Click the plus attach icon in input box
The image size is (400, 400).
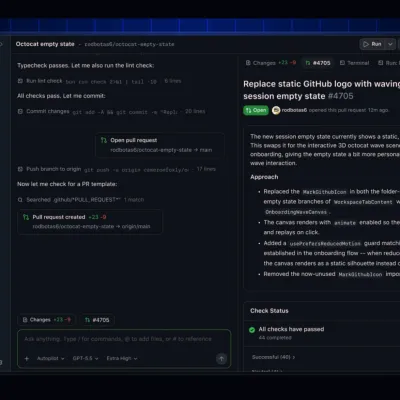27,359
